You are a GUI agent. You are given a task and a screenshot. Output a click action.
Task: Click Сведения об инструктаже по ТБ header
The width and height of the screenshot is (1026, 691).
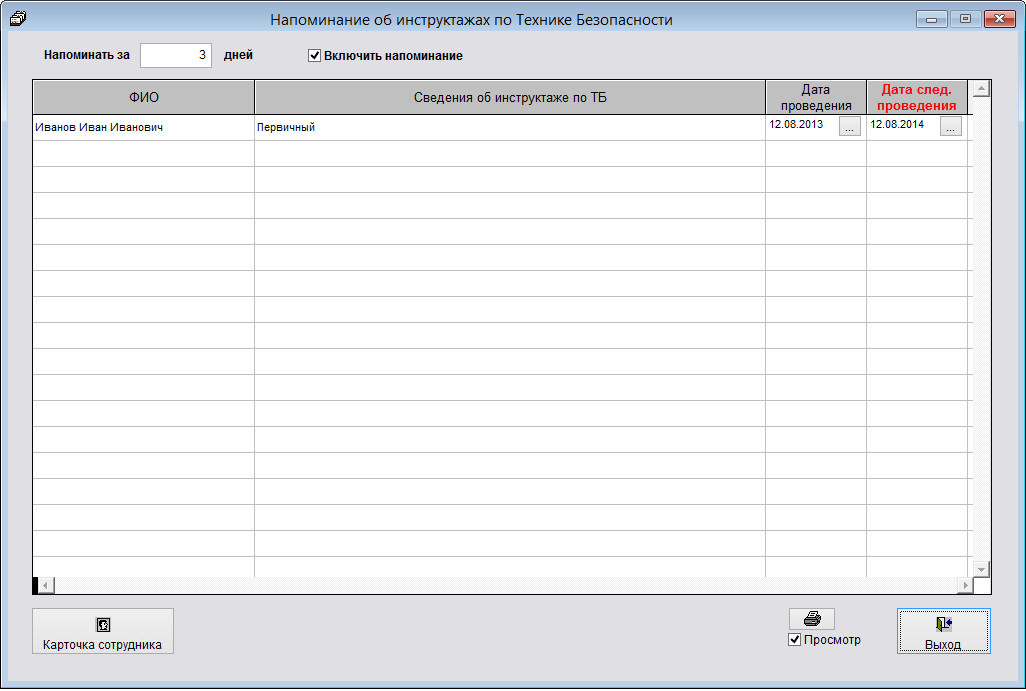tap(510, 97)
